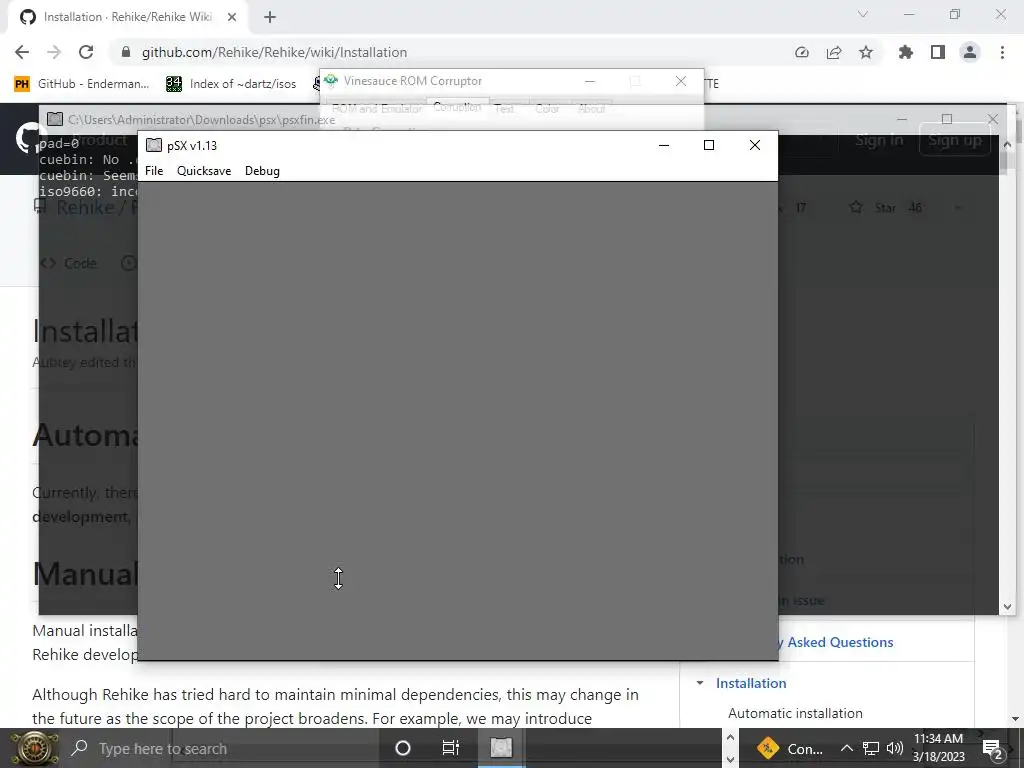Viewport: 1024px width, 768px height.
Task: Click browser page scrollbar down arrow
Action: click(x=1017, y=719)
